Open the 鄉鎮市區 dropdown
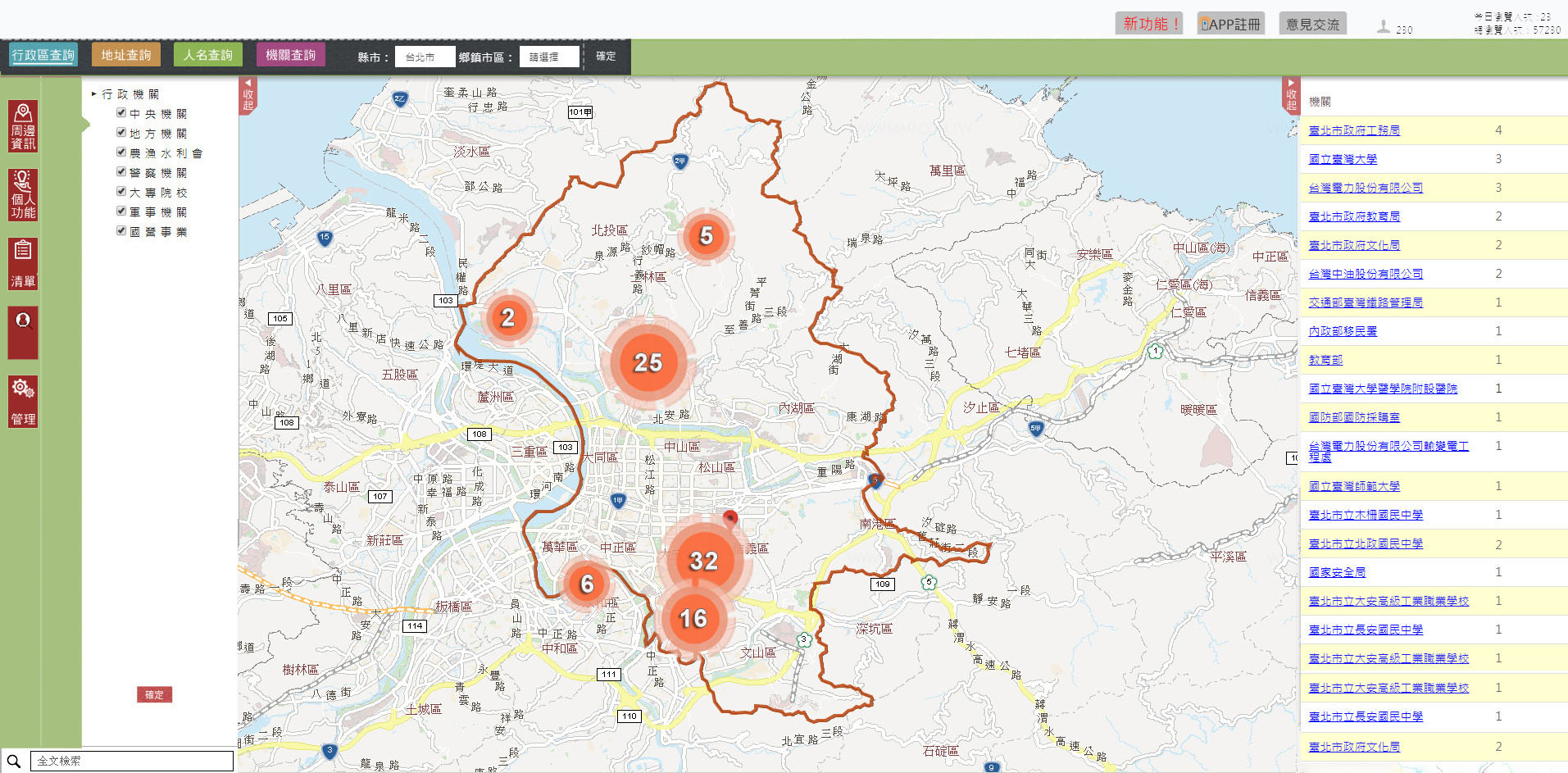1568x773 pixels. tap(548, 57)
